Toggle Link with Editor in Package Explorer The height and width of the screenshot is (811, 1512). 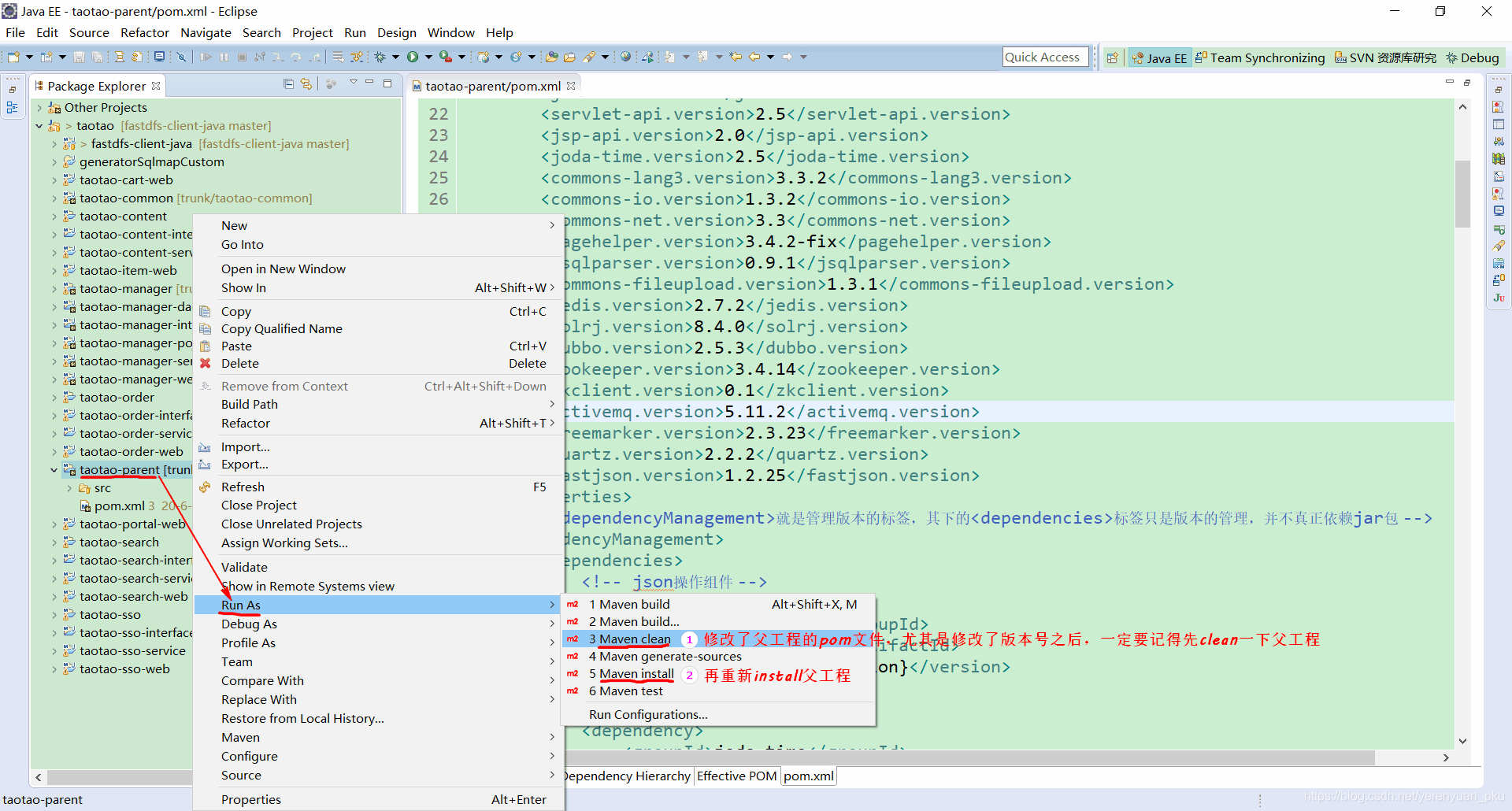click(x=306, y=83)
